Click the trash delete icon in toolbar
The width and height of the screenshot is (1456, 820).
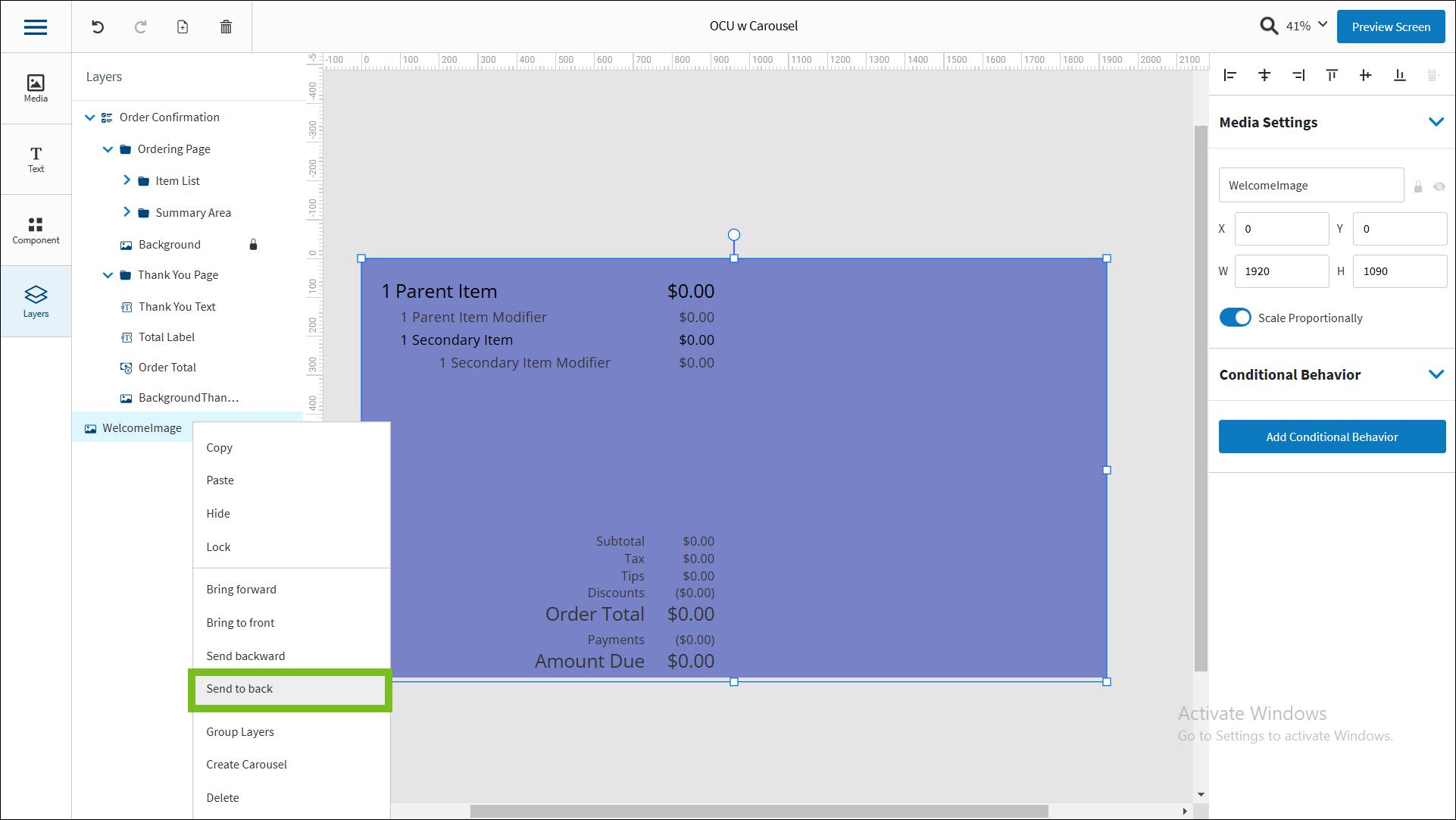click(226, 27)
